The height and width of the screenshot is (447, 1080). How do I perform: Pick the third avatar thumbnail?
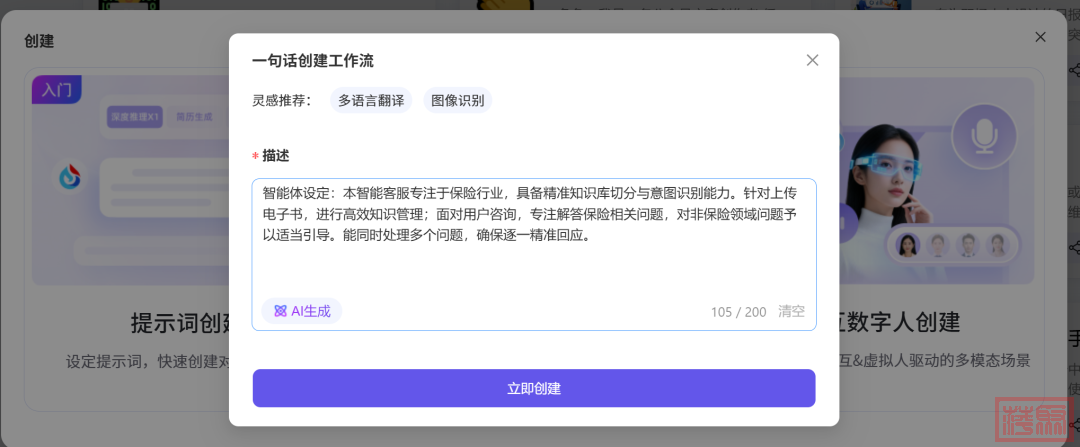pyautogui.click(x=967, y=245)
